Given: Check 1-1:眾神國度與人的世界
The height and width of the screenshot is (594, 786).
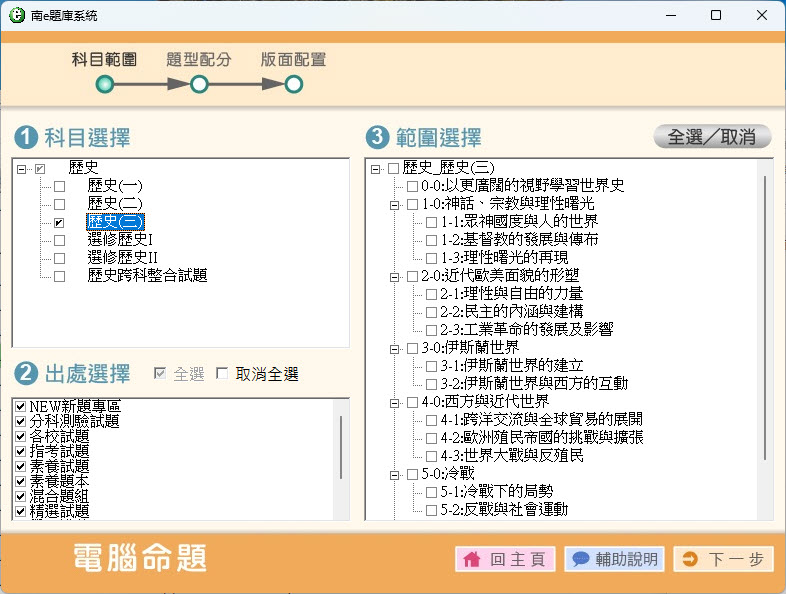Looking at the screenshot, I should [431, 222].
